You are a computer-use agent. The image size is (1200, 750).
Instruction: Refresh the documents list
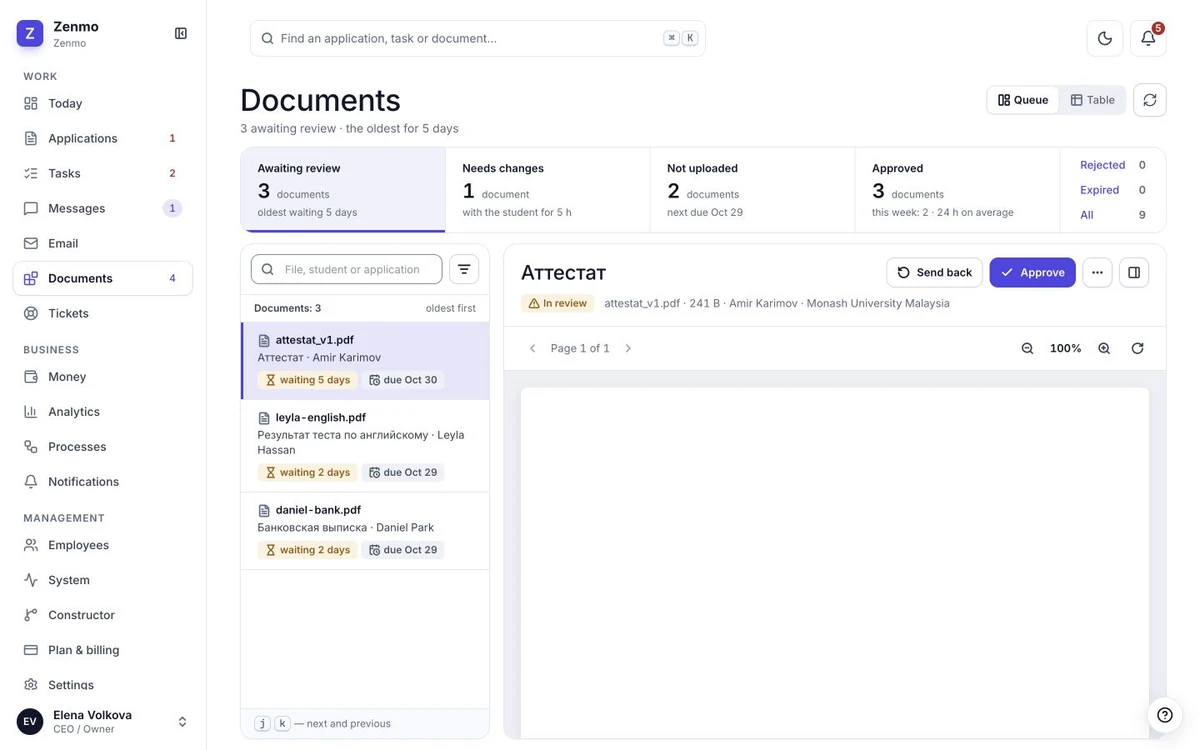pyautogui.click(x=1150, y=100)
